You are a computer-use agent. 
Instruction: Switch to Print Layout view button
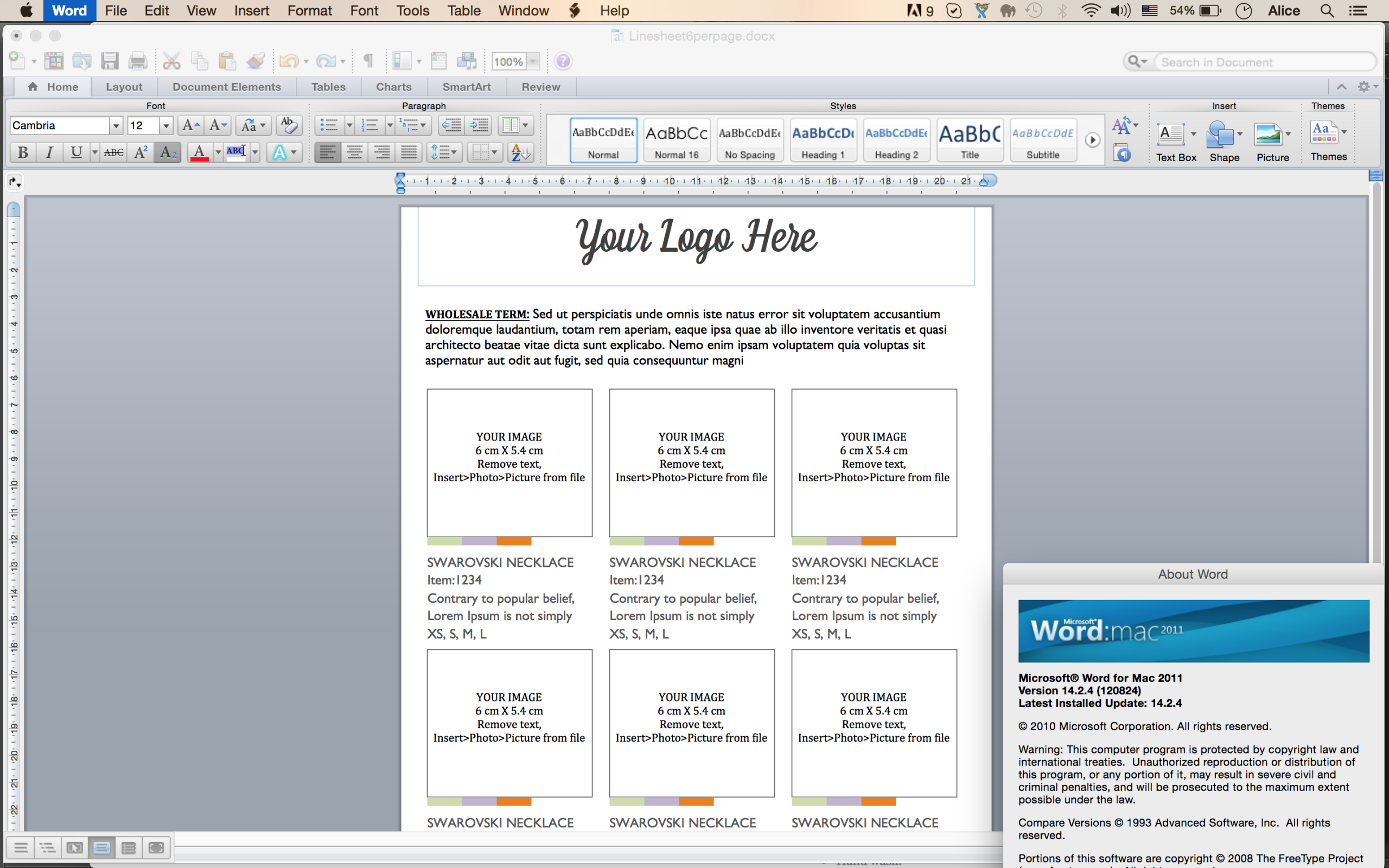101,847
